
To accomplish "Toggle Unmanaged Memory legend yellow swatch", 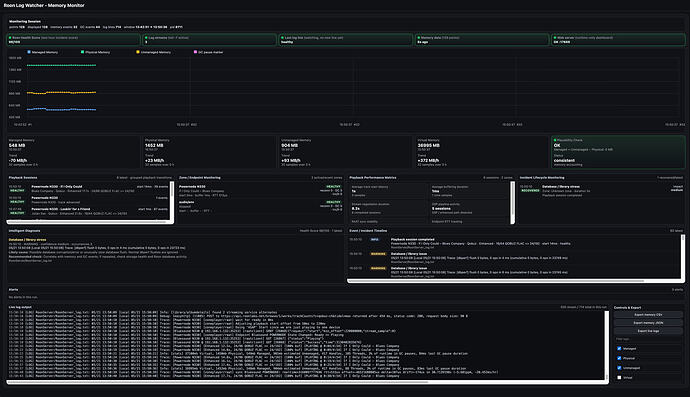I will pos(138,52).
